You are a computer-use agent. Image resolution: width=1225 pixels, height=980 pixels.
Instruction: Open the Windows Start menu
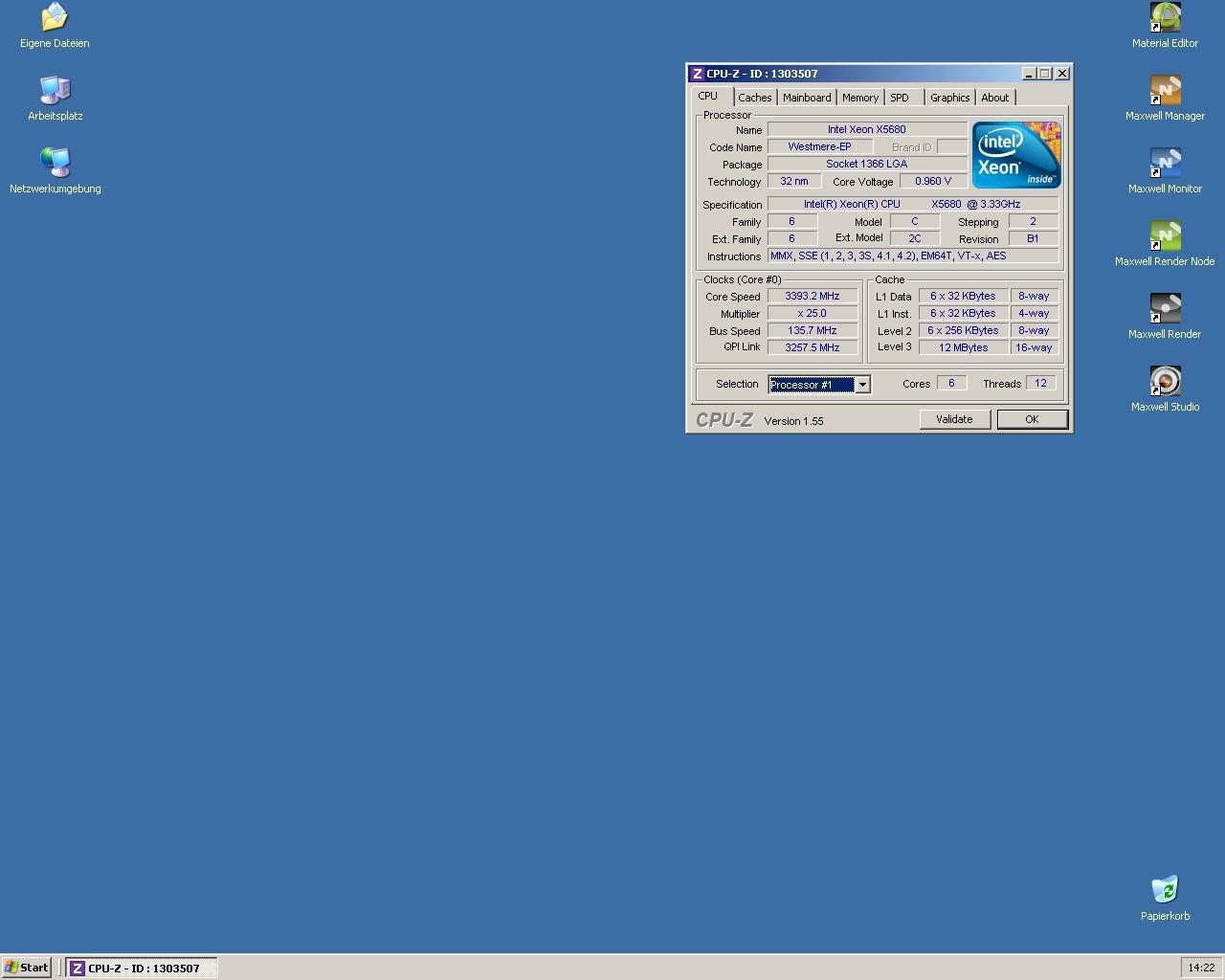point(27,968)
